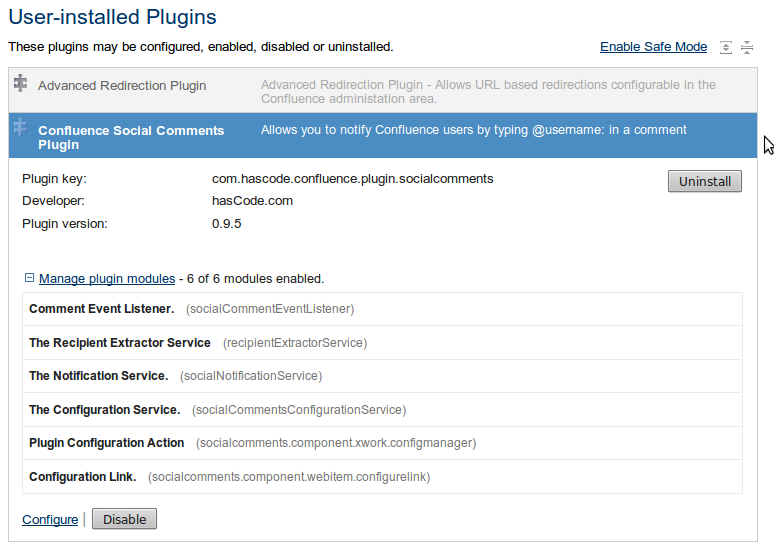This screenshot has height=557, width=774.
Task: Click the socialNotificationService key text
Action: coord(251,376)
